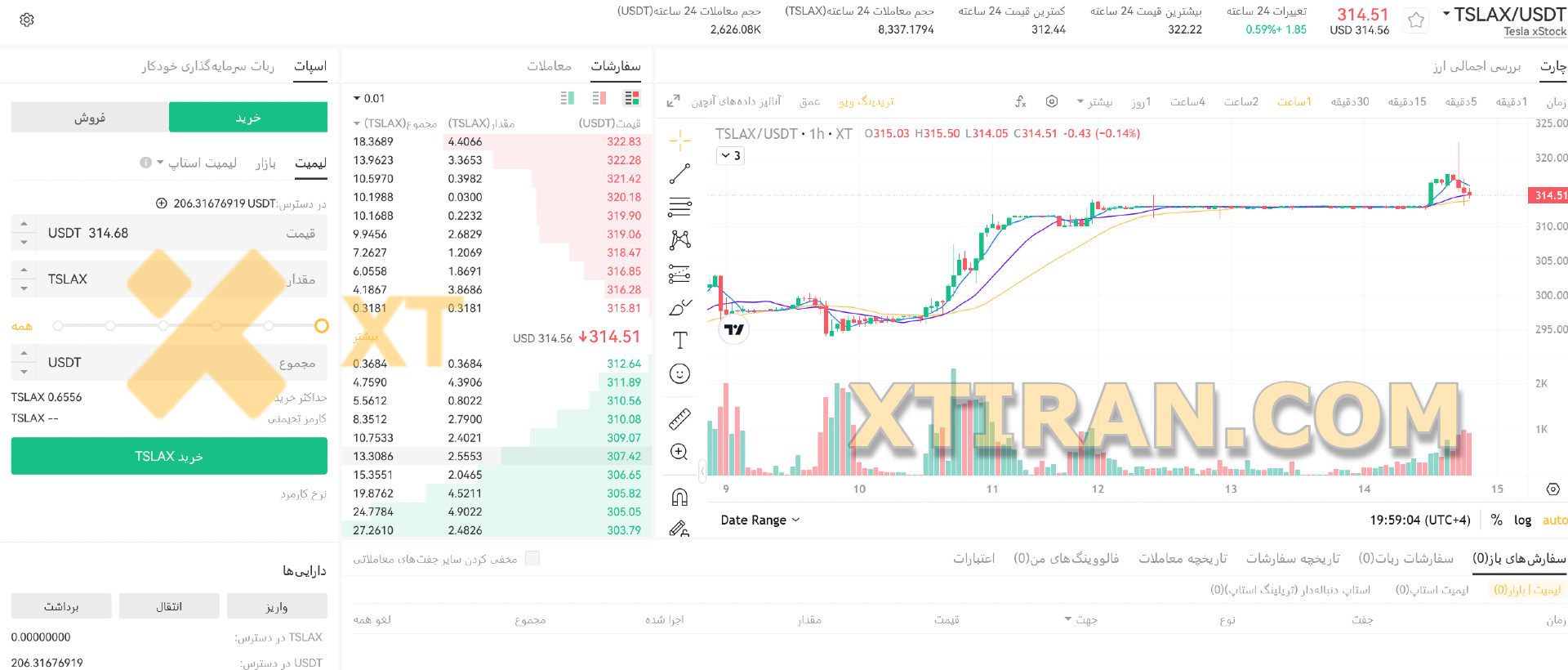Open the 0.01 price precision dropdown
1568x670 pixels.
[368, 98]
